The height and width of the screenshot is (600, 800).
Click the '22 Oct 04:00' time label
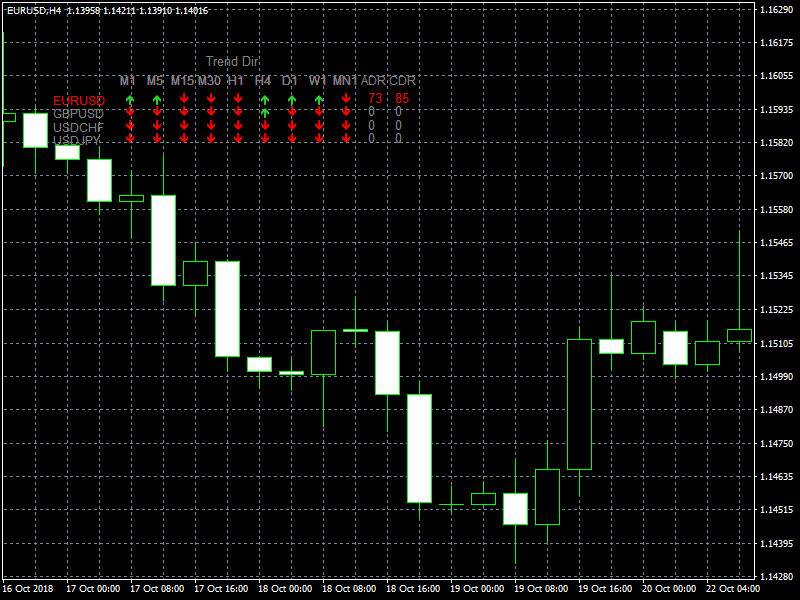[733, 589]
